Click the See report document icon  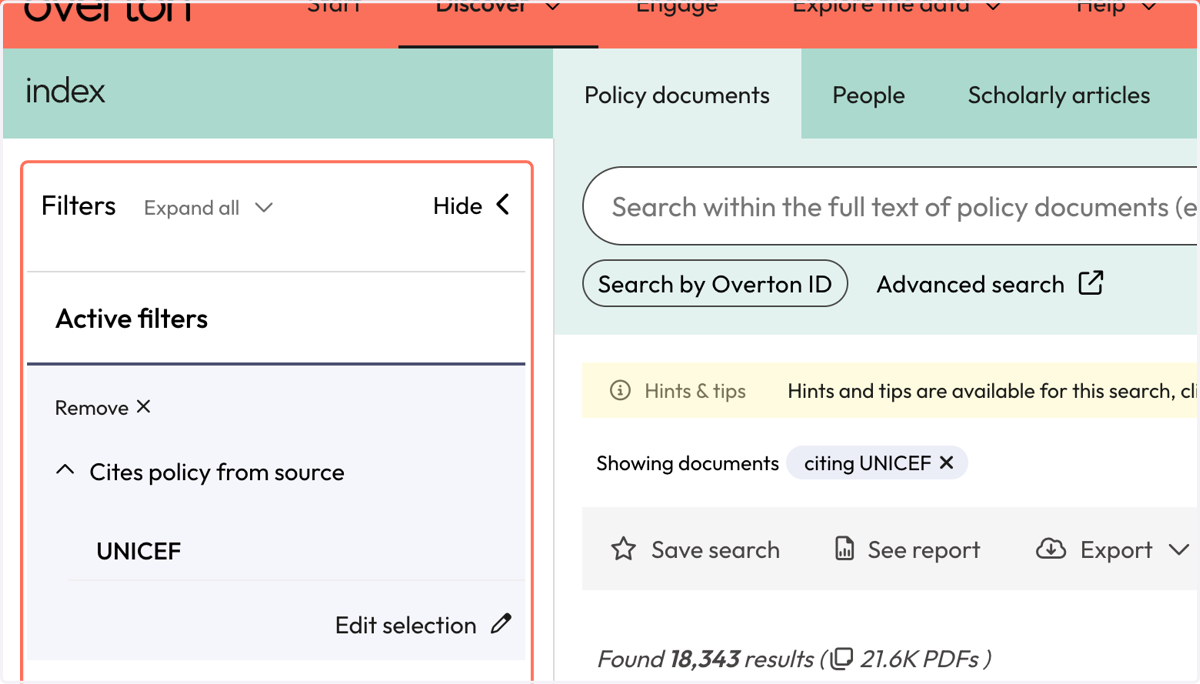point(844,549)
